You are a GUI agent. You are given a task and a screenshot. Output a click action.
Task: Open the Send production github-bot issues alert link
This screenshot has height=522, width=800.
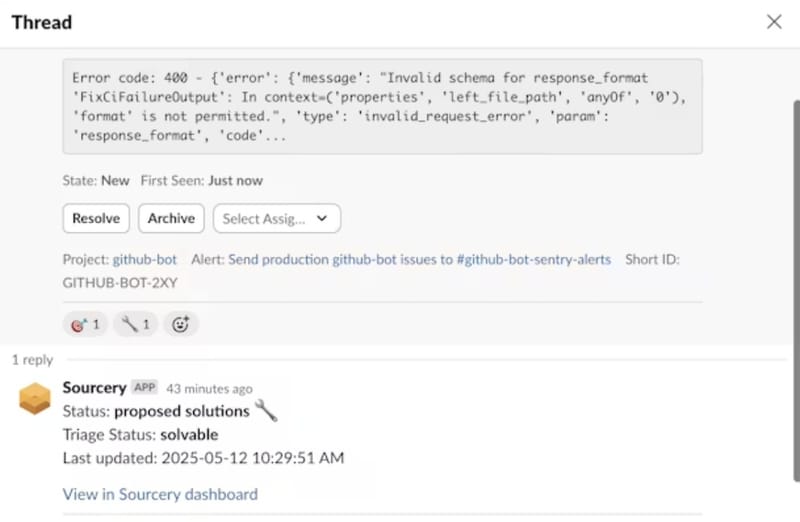click(x=419, y=259)
